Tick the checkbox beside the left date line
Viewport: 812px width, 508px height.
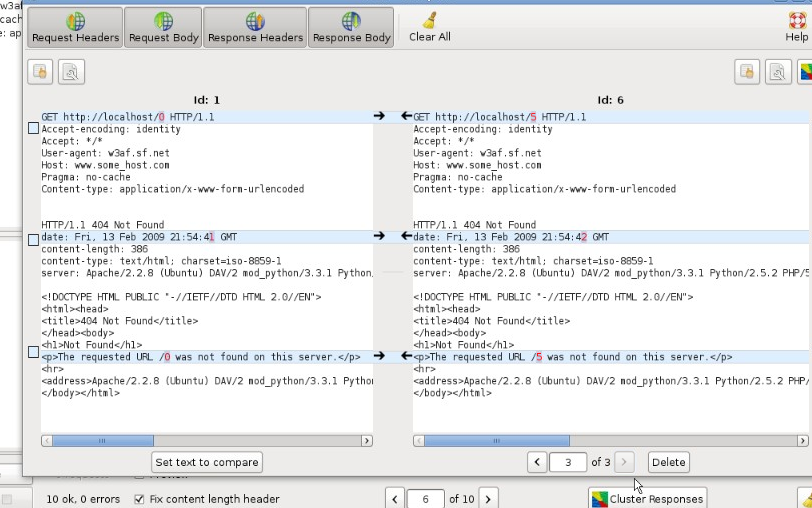point(33,239)
